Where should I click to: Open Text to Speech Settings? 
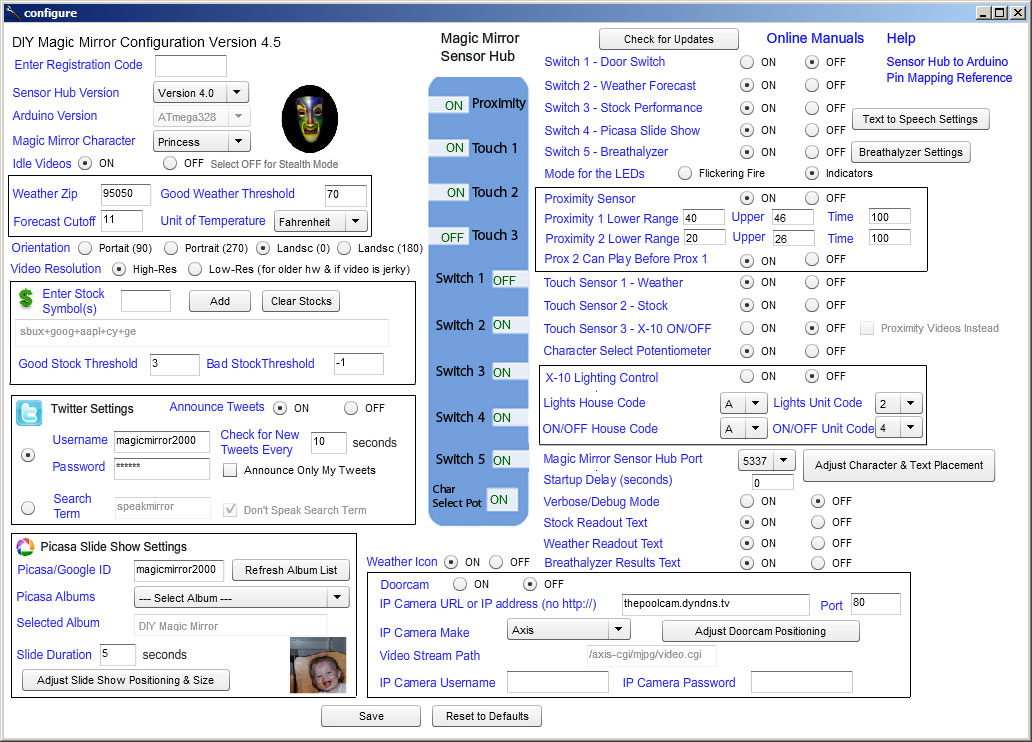(920, 119)
